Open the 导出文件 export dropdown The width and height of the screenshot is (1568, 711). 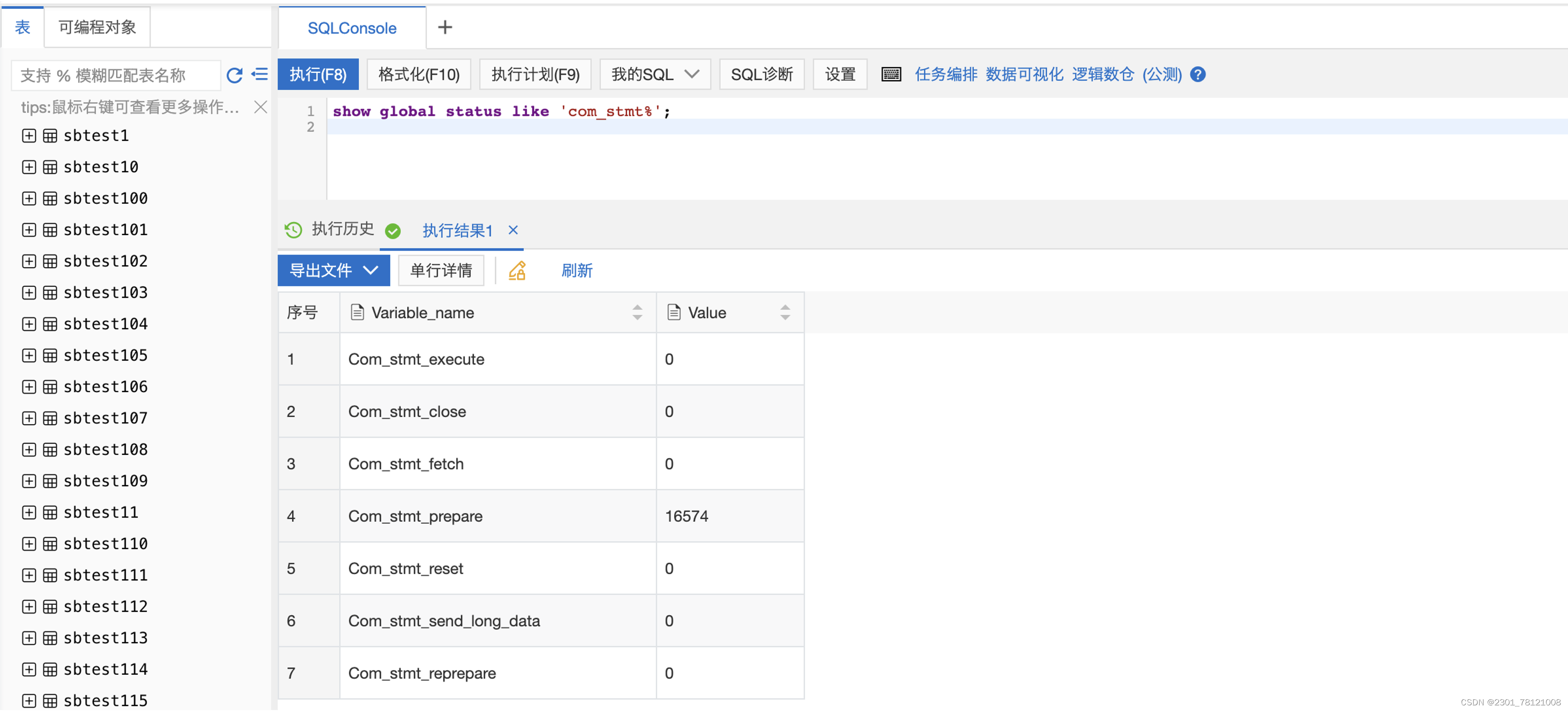point(334,270)
